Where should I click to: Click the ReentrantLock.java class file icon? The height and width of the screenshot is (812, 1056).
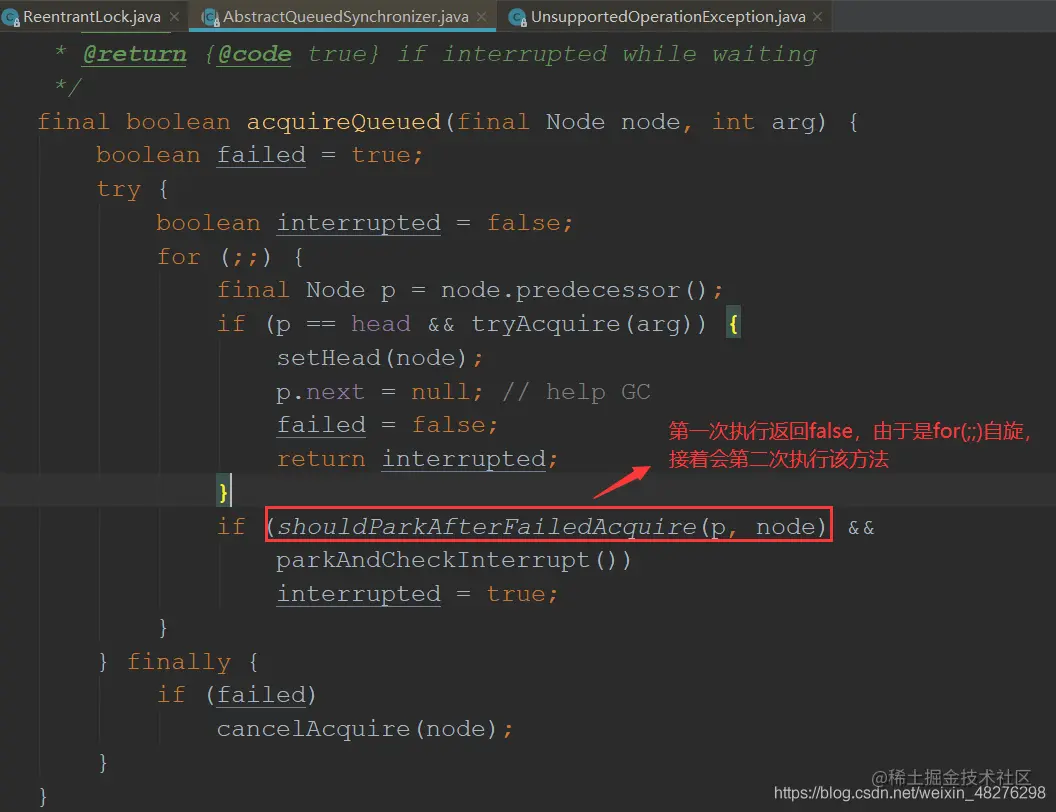pyautogui.click(x=11, y=18)
